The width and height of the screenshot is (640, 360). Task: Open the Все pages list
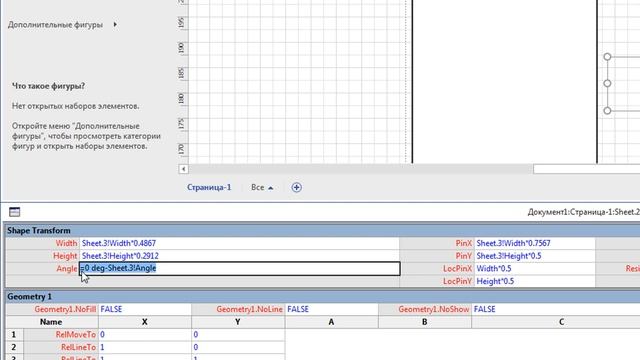[x=262, y=187]
